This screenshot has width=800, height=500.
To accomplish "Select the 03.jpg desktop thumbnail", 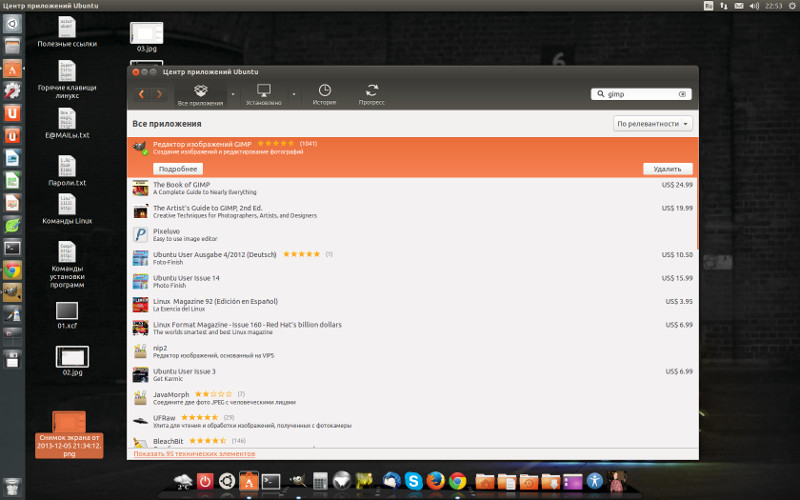I will pyautogui.click(x=146, y=37).
